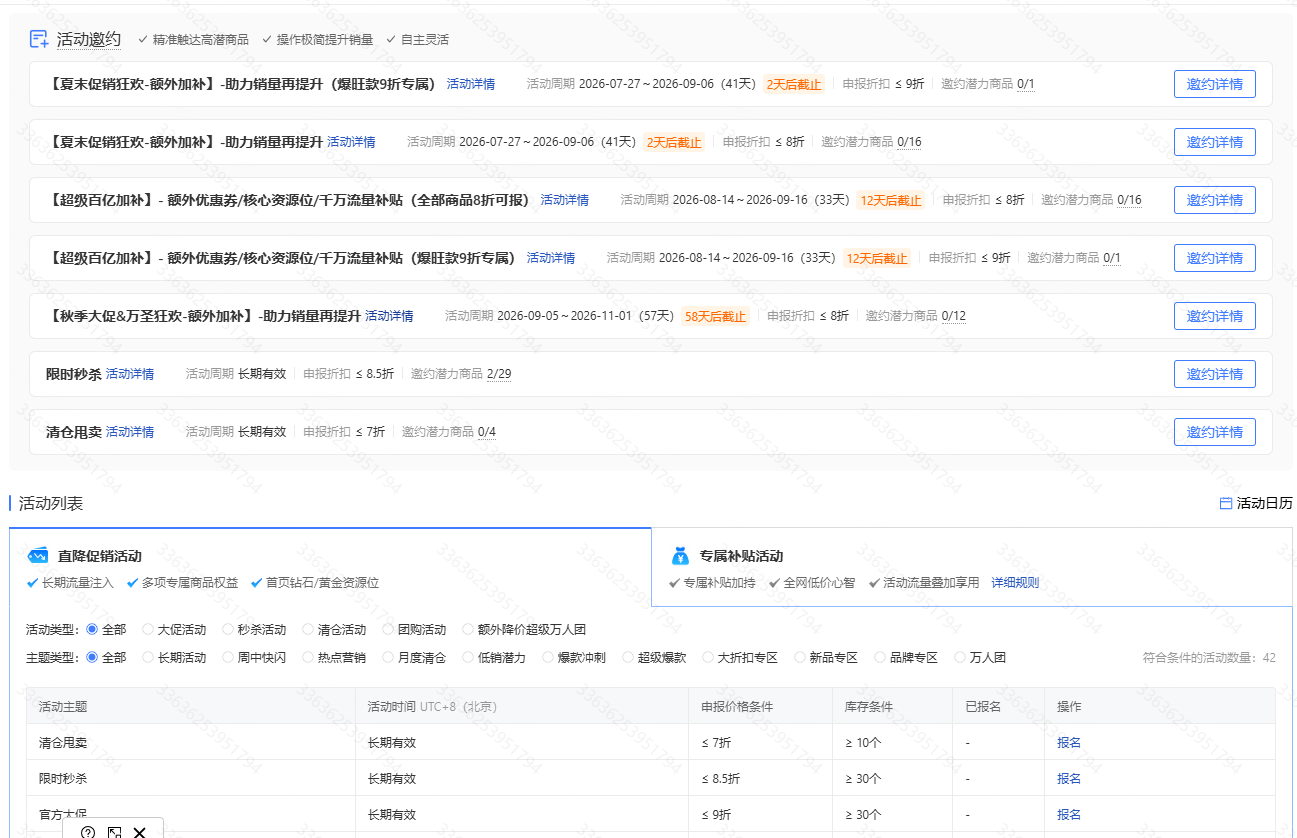Click 报名 in 官方大促 table row
This screenshot has width=1297, height=838.
click(x=1069, y=814)
